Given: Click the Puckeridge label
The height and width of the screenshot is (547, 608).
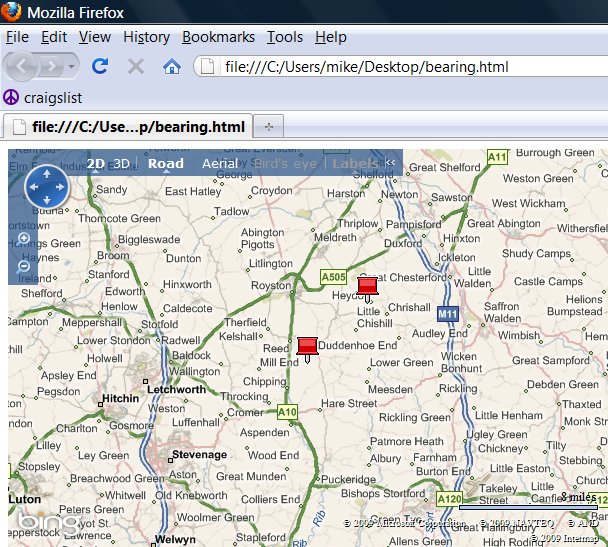Looking at the screenshot, I should coord(348,479).
